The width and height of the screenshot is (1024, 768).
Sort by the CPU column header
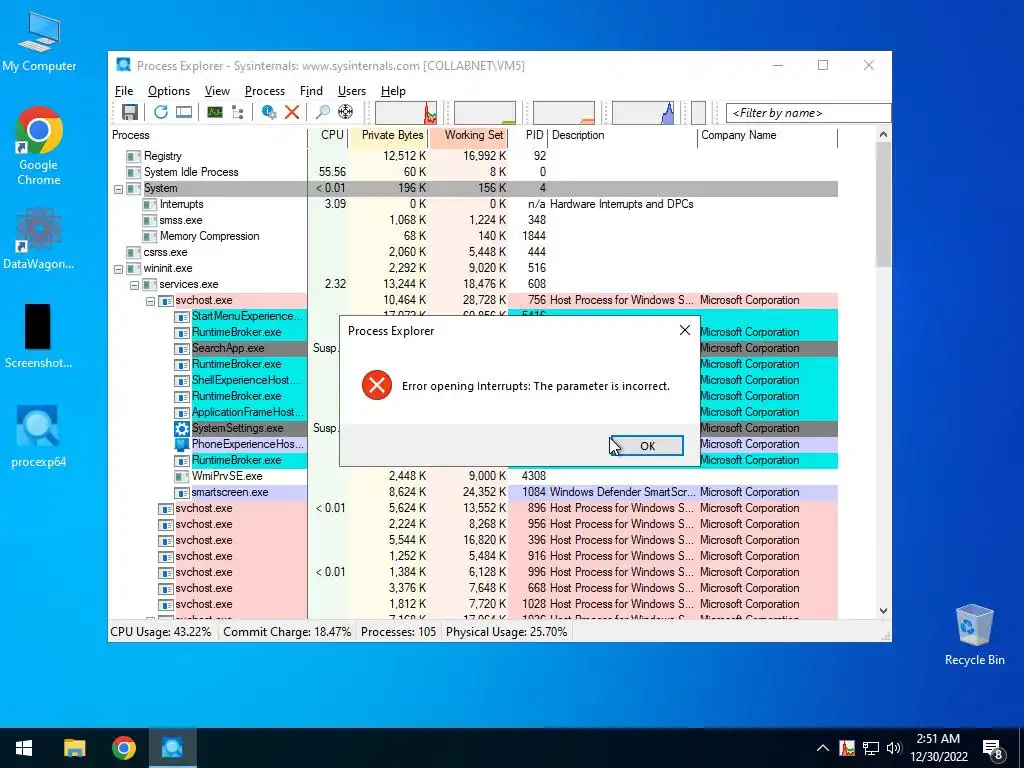tap(328, 135)
